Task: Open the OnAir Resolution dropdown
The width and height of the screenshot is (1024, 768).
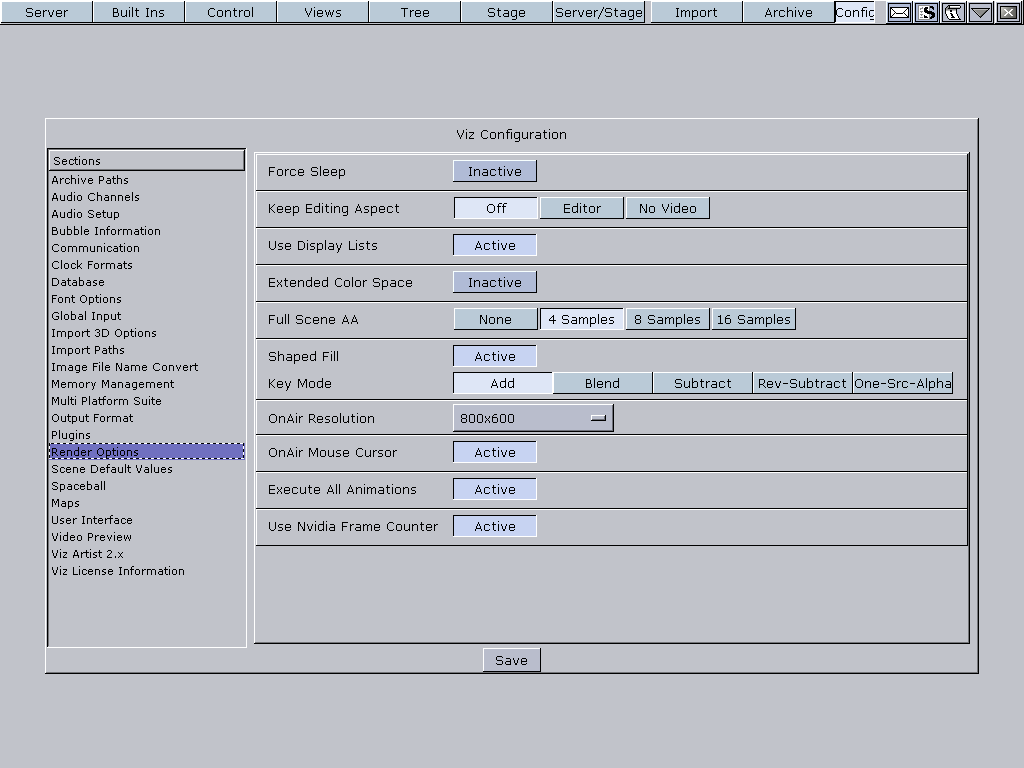Action: point(532,417)
